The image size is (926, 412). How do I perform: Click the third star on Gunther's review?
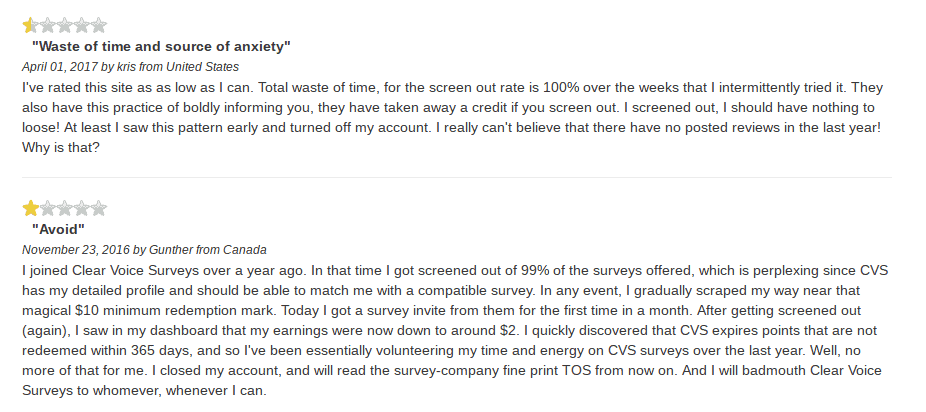(64, 208)
